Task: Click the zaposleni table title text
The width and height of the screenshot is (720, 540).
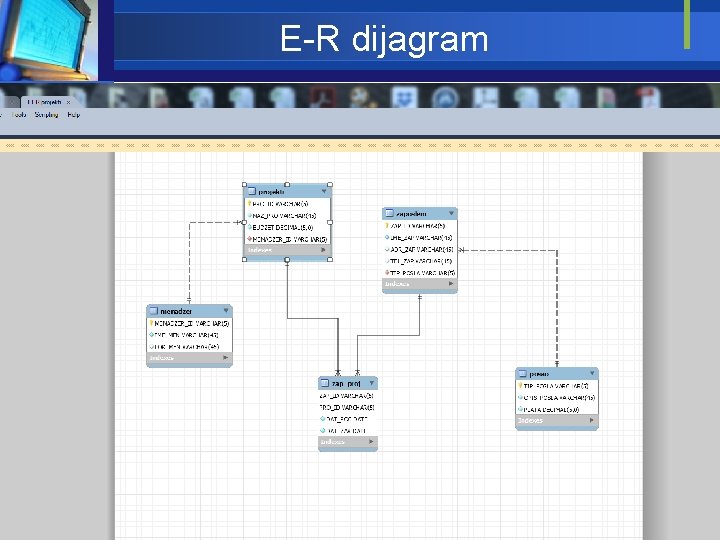Action: tap(411, 214)
